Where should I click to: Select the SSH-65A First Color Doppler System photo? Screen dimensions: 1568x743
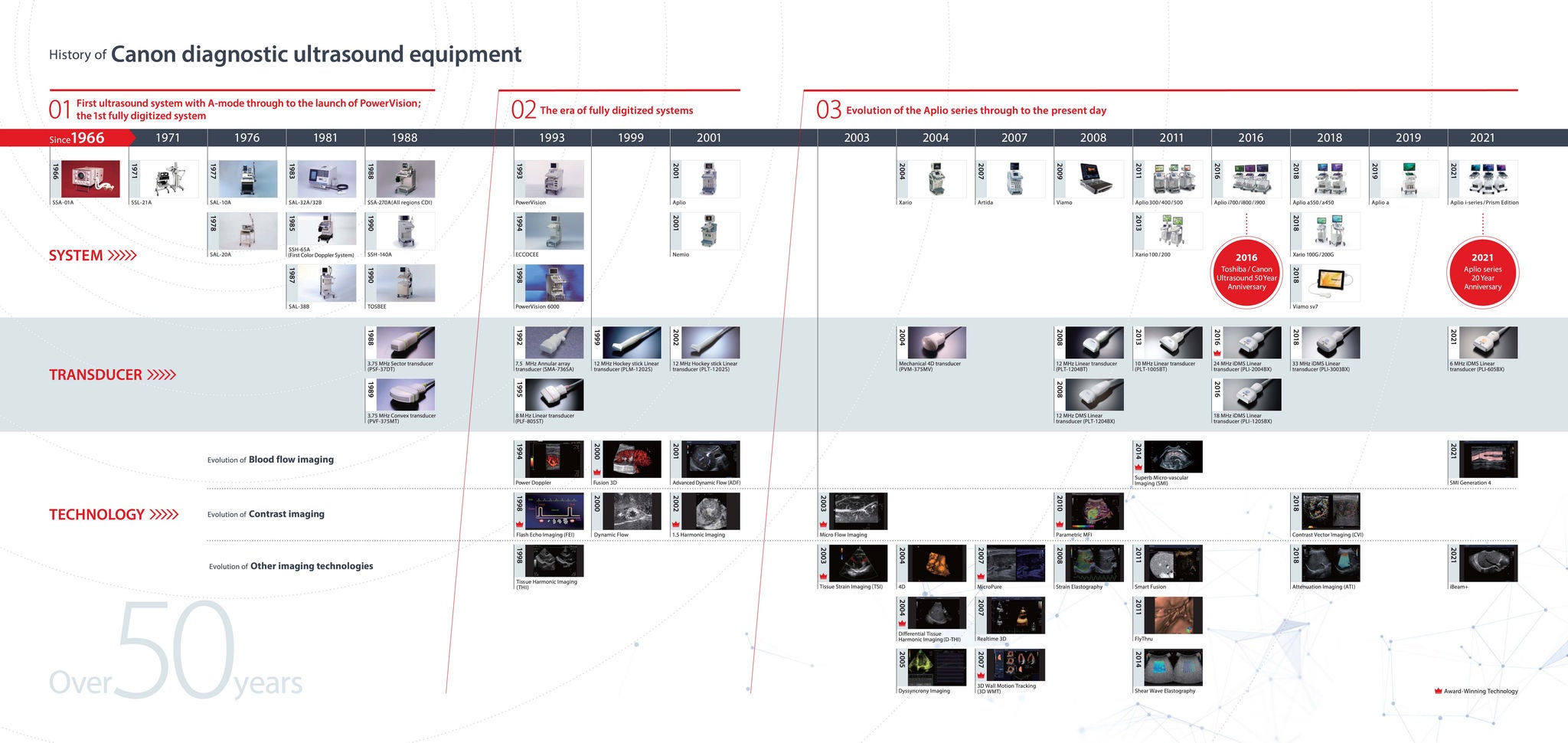pos(327,229)
